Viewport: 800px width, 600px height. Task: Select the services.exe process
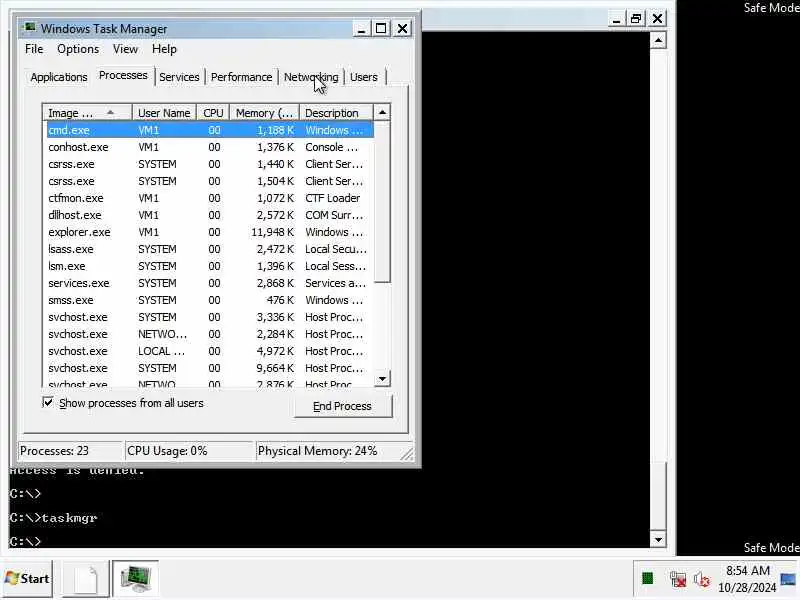(x=210, y=283)
